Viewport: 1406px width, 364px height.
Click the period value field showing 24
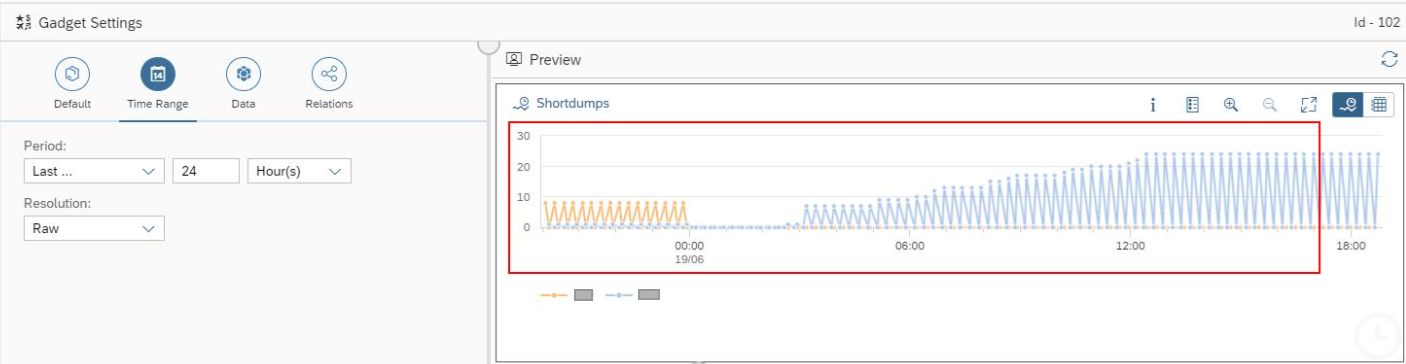[x=206, y=171]
